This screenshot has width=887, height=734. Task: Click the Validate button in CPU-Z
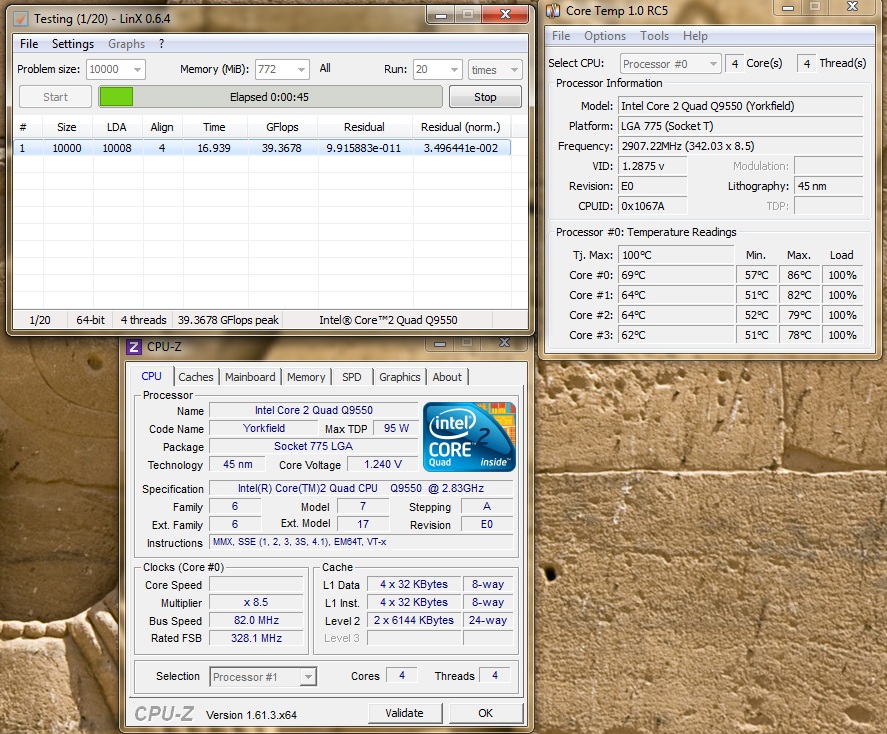tap(404, 713)
